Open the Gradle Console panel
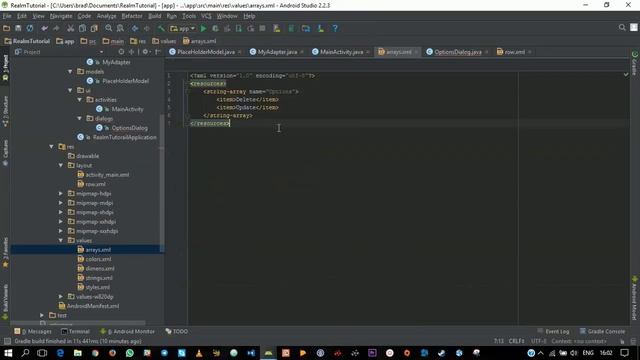 (602, 332)
